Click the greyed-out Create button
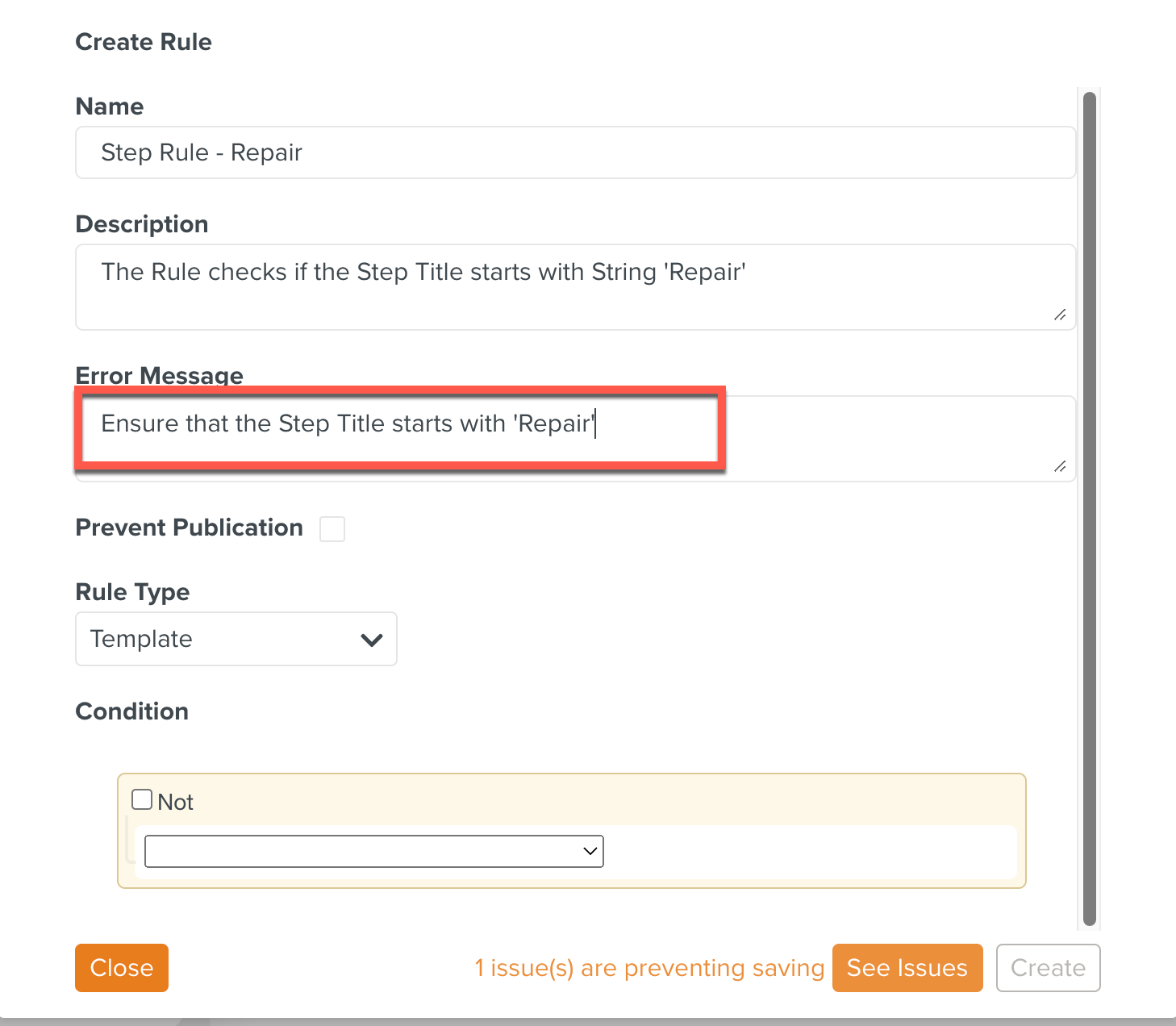 [1048, 968]
